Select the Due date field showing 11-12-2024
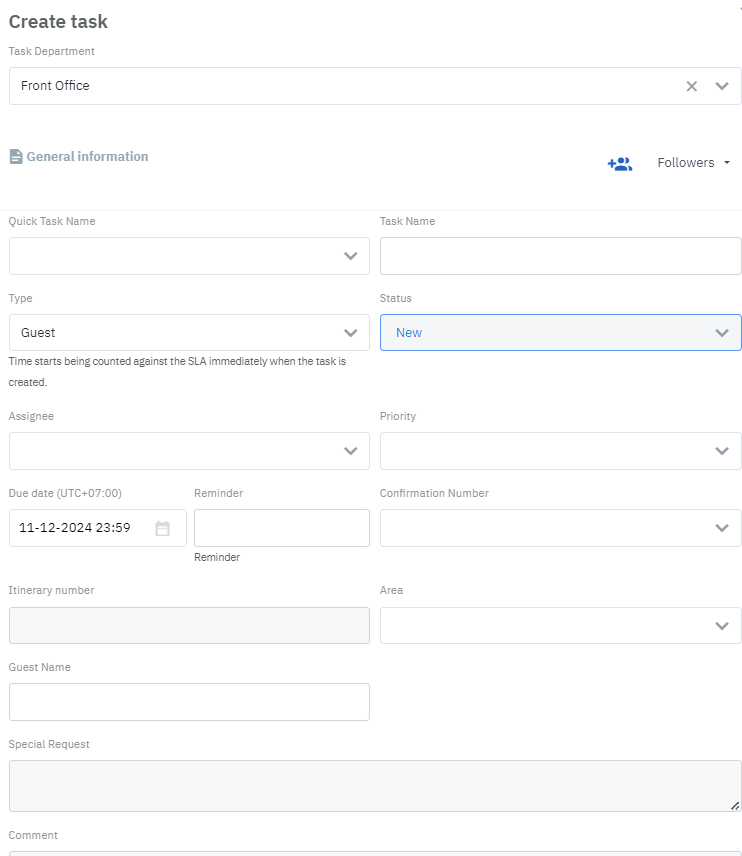 pyautogui.click(x=75, y=528)
